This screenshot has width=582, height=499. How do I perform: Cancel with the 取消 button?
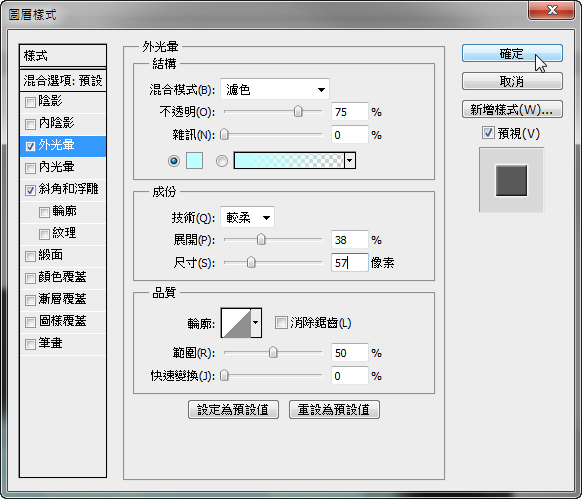tap(512, 81)
